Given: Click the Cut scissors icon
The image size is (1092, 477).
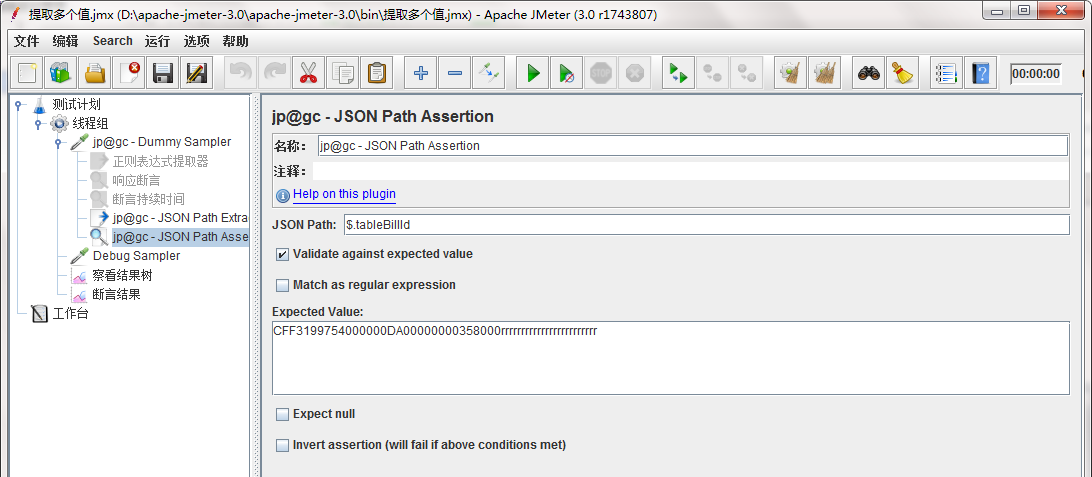Looking at the screenshot, I should point(309,72).
